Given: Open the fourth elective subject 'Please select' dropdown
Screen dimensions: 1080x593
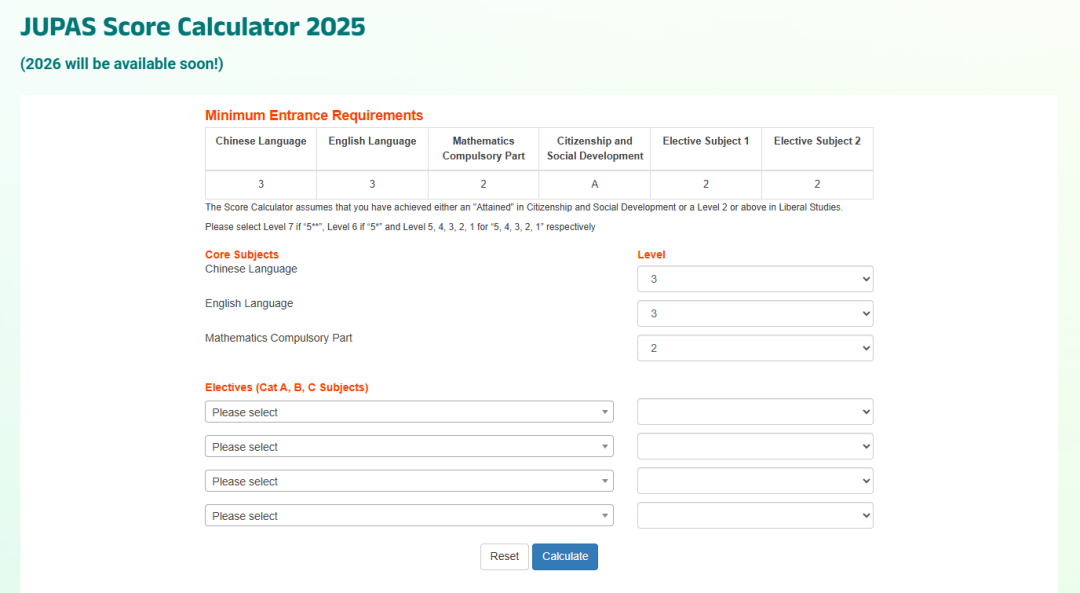Looking at the screenshot, I should coord(409,516).
